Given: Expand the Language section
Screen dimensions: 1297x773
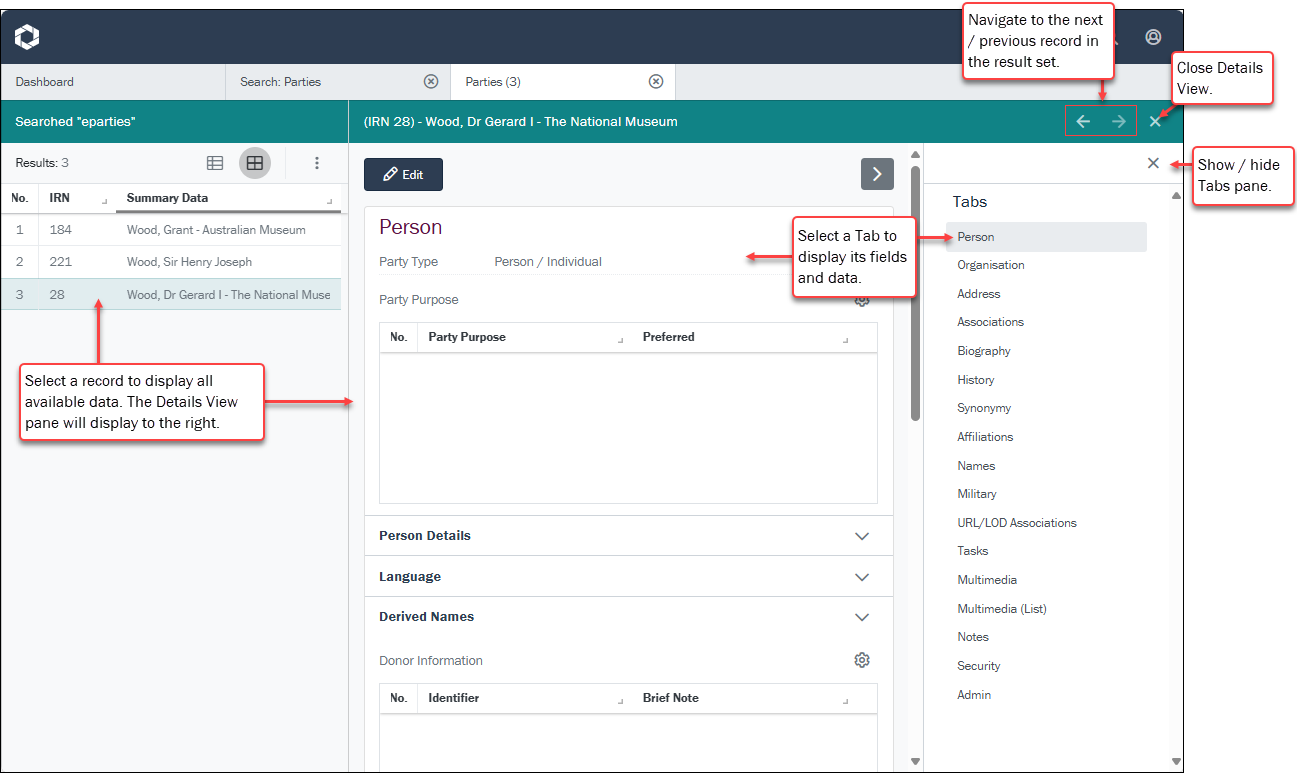Looking at the screenshot, I should pos(862,577).
